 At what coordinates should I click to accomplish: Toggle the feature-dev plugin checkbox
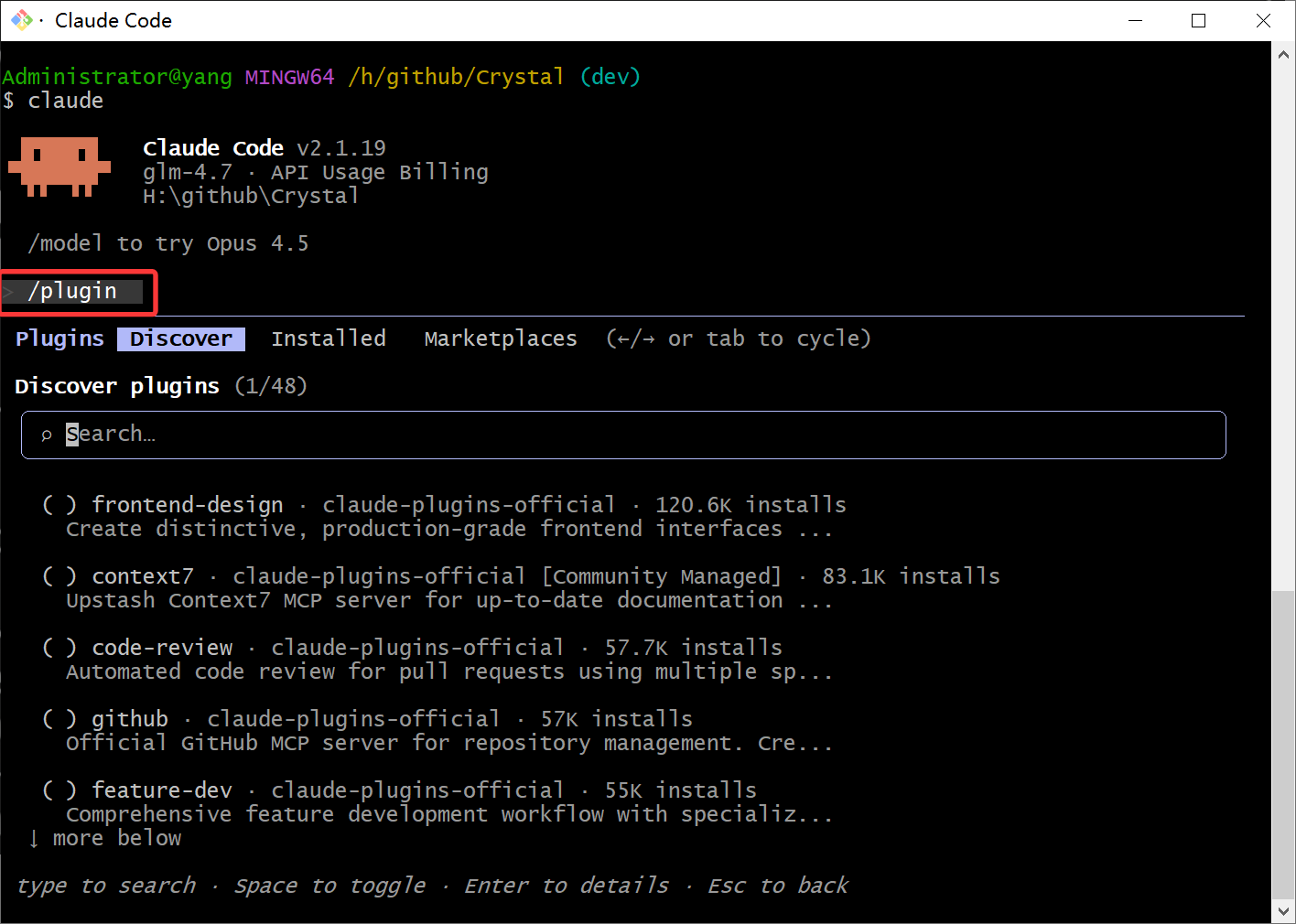(x=59, y=790)
